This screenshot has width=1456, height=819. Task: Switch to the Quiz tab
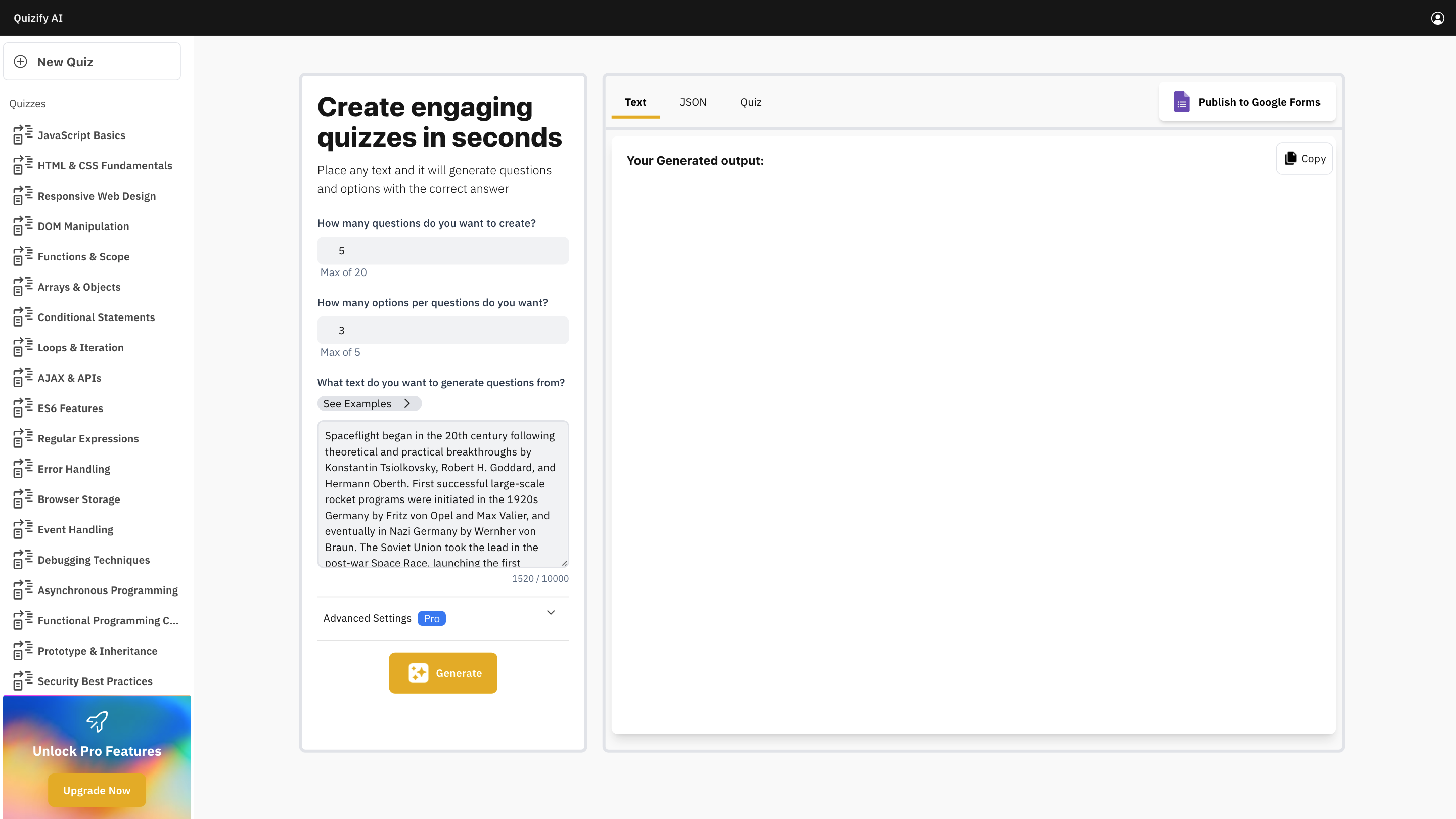(x=750, y=102)
